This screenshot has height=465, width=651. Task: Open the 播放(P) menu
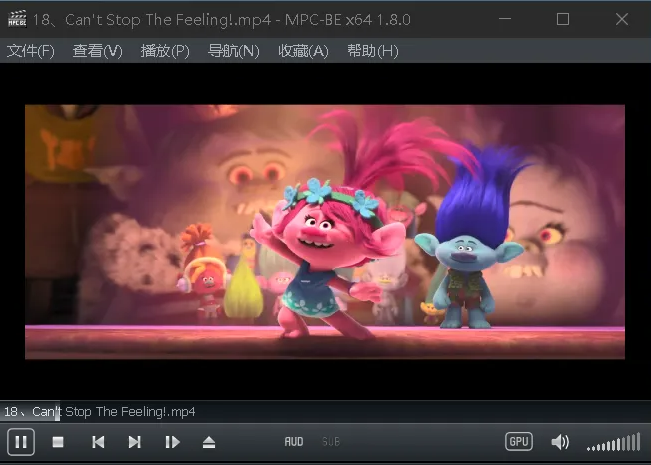[165, 51]
